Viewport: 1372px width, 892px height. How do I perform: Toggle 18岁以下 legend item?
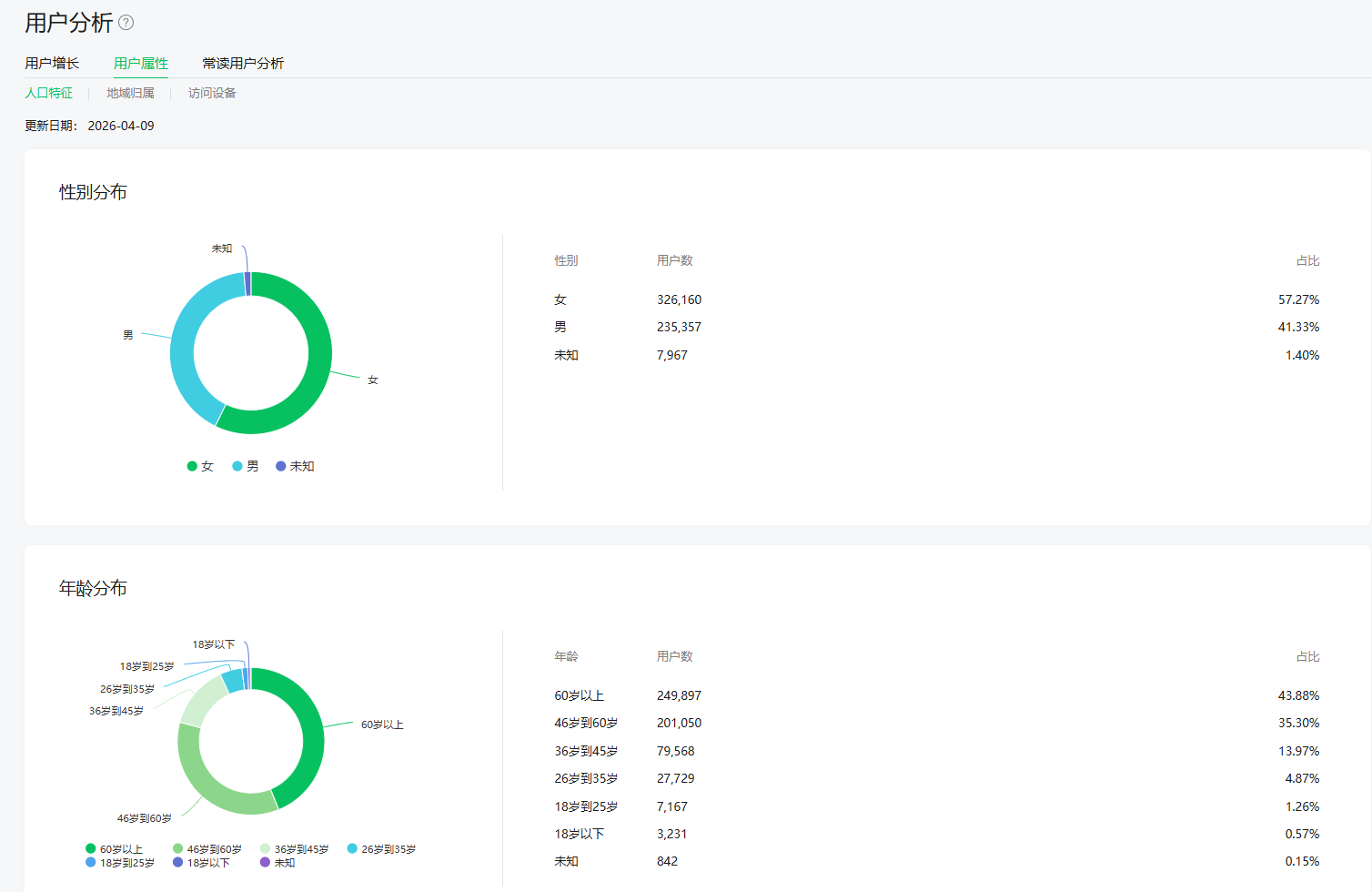click(x=202, y=863)
